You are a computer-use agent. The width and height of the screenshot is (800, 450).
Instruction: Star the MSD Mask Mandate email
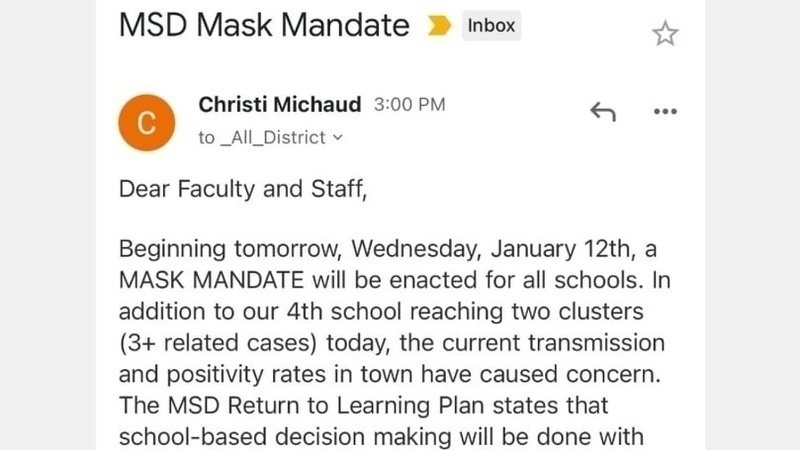tap(665, 34)
